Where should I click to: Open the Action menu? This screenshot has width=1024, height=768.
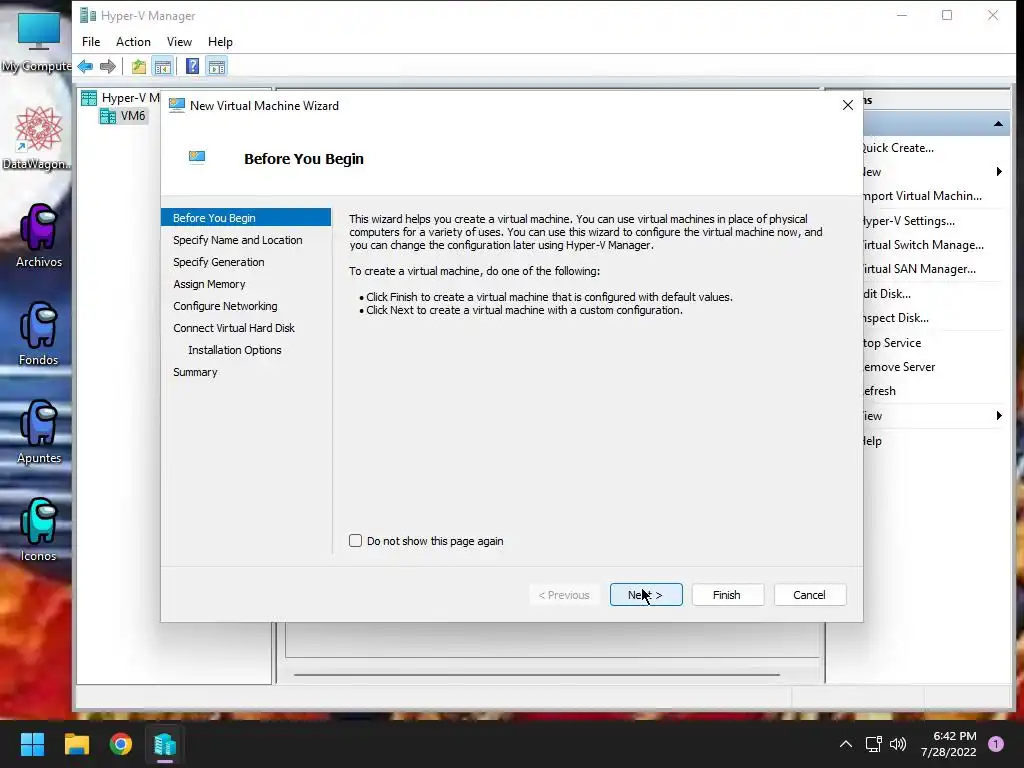133,42
